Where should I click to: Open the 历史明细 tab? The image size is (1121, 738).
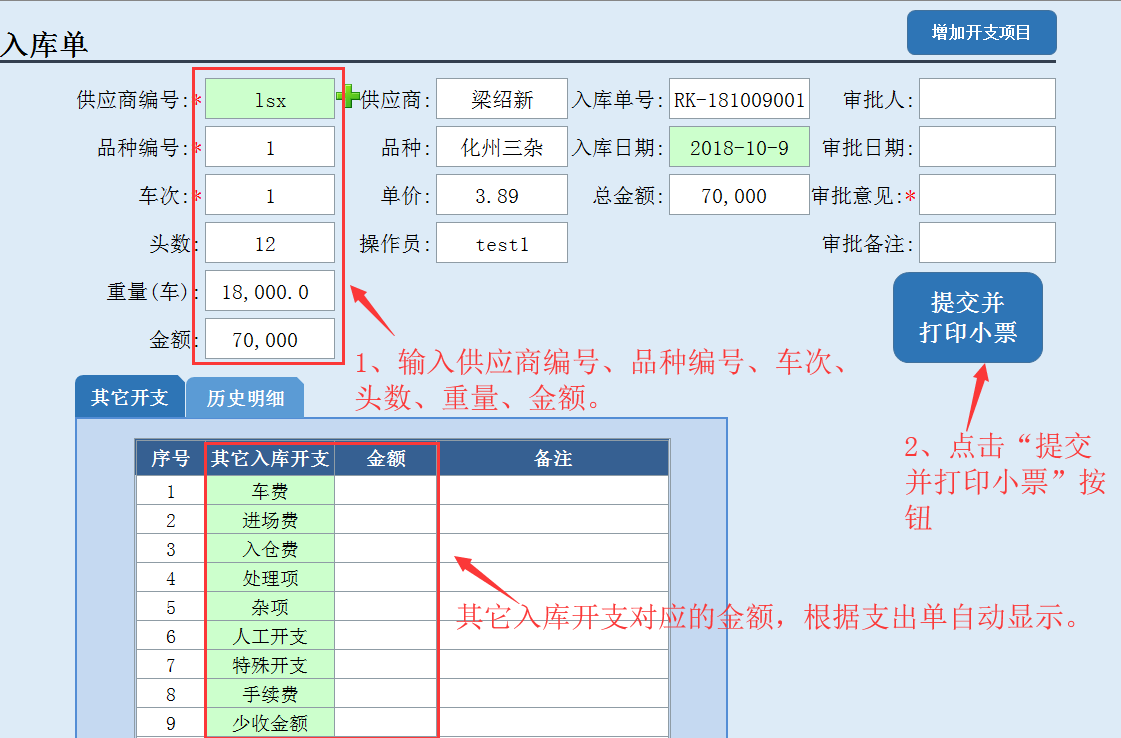[245, 398]
